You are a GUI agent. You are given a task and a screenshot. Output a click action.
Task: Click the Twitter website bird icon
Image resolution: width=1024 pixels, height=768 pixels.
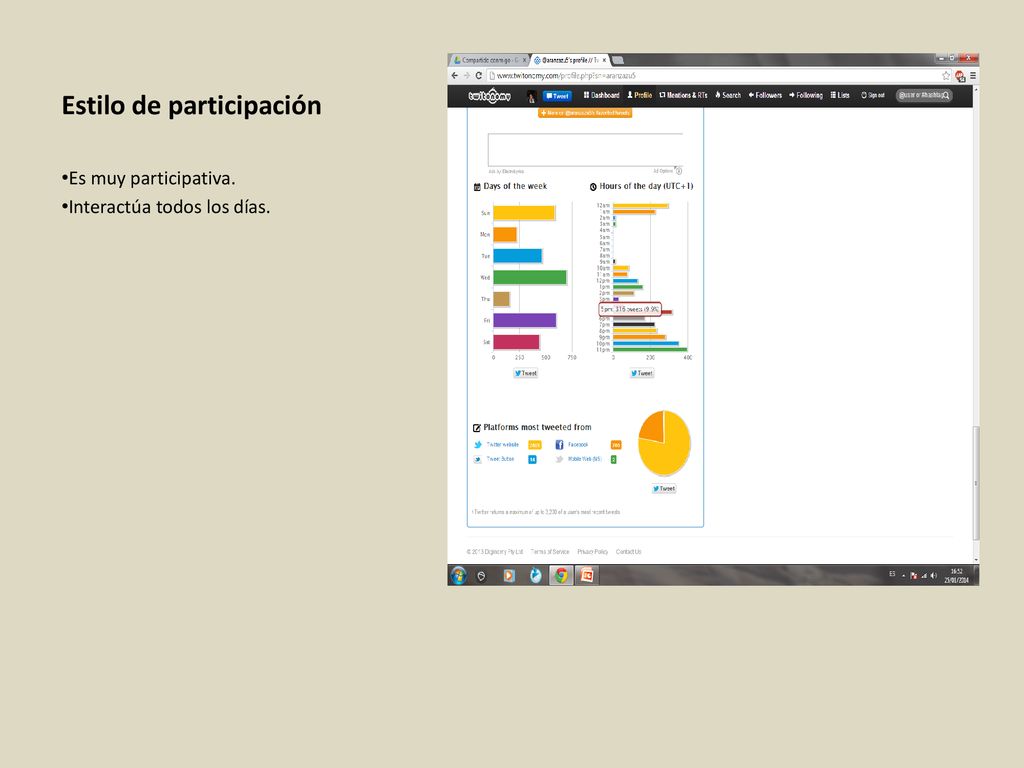[x=477, y=445]
